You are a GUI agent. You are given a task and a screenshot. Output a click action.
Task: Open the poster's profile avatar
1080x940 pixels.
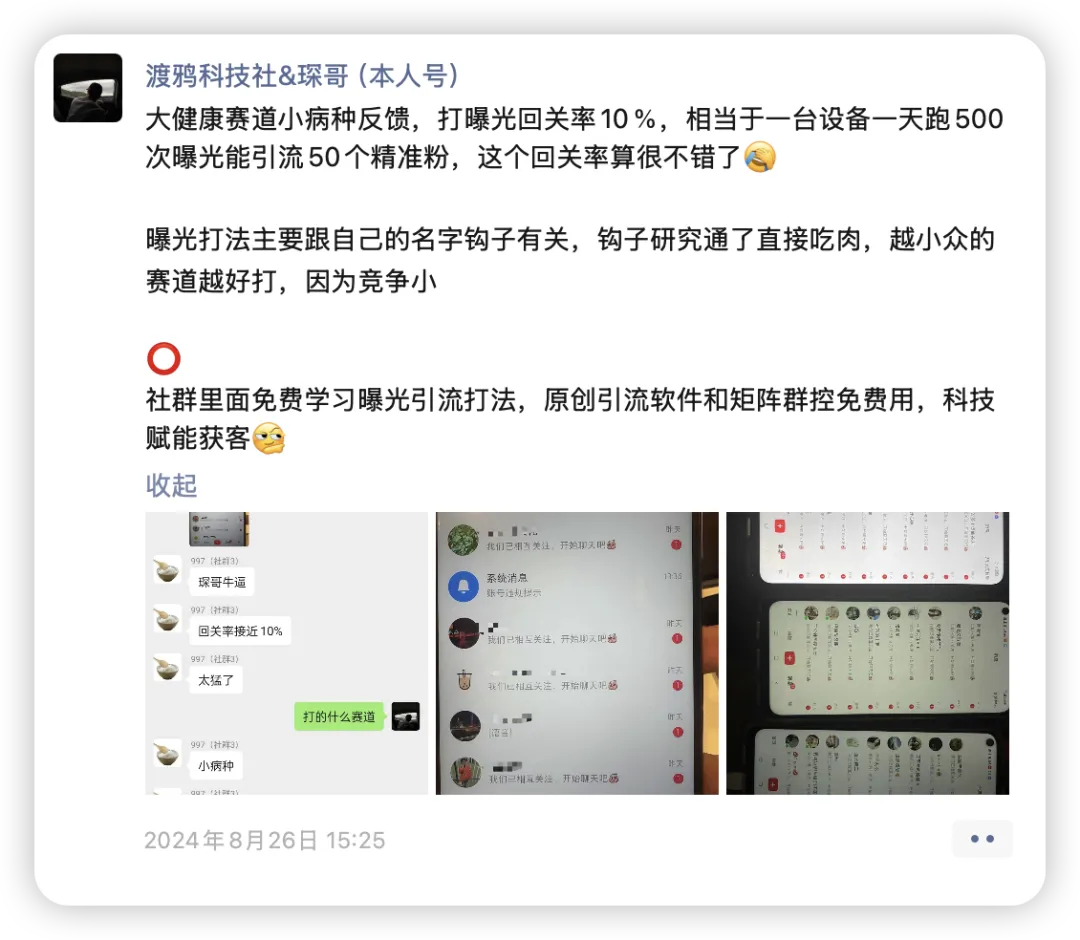[x=87, y=87]
